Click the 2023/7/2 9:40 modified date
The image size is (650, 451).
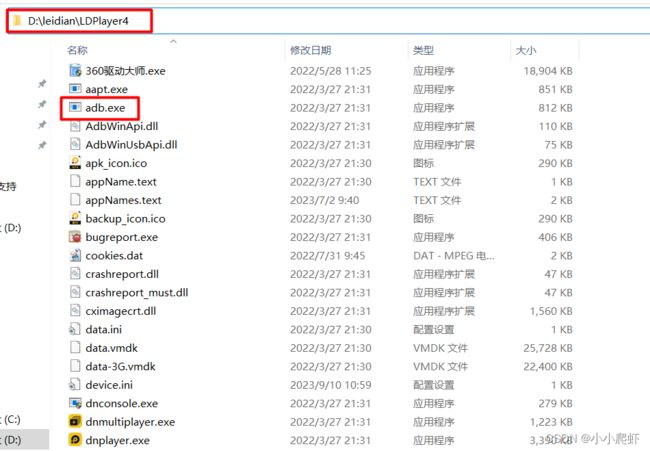click(x=325, y=200)
